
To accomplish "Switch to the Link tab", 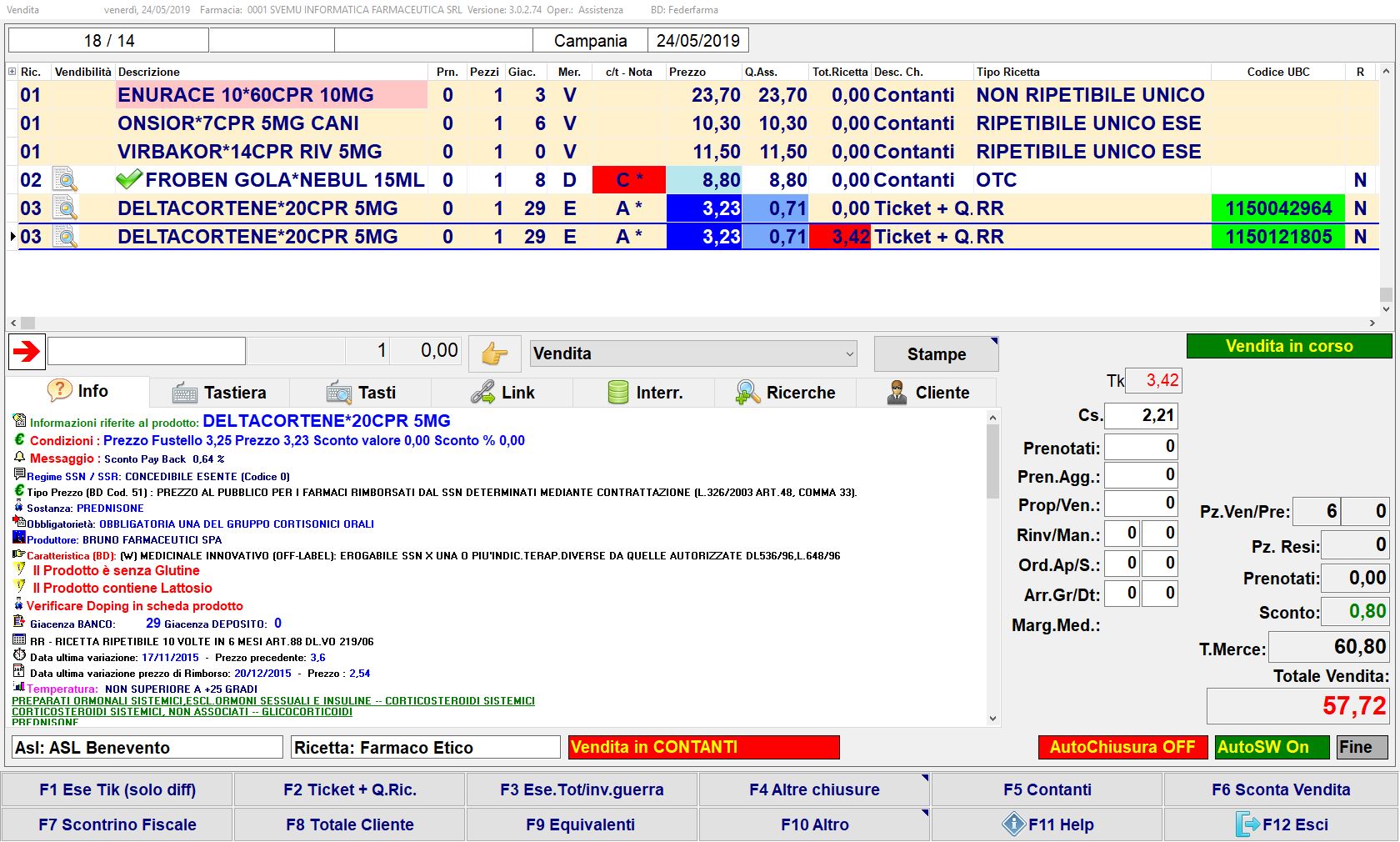I will click(502, 393).
